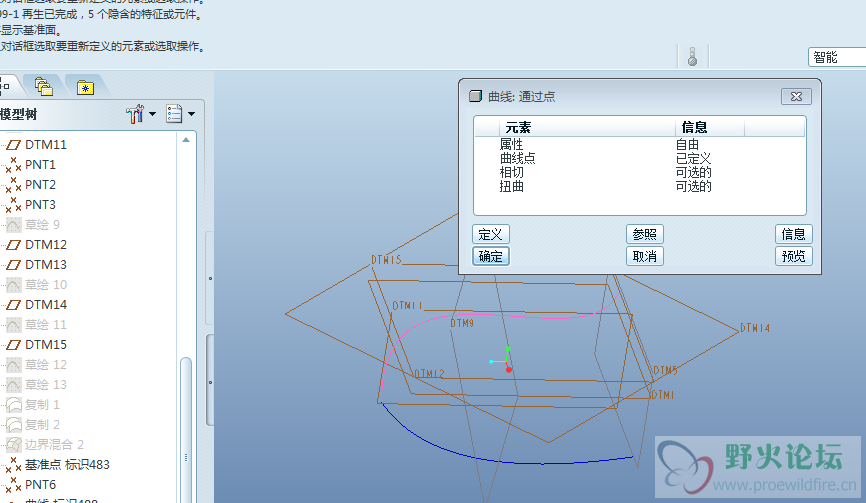Switch to the Folder Browser tab
This screenshot has height=503, width=866.
coord(44,86)
